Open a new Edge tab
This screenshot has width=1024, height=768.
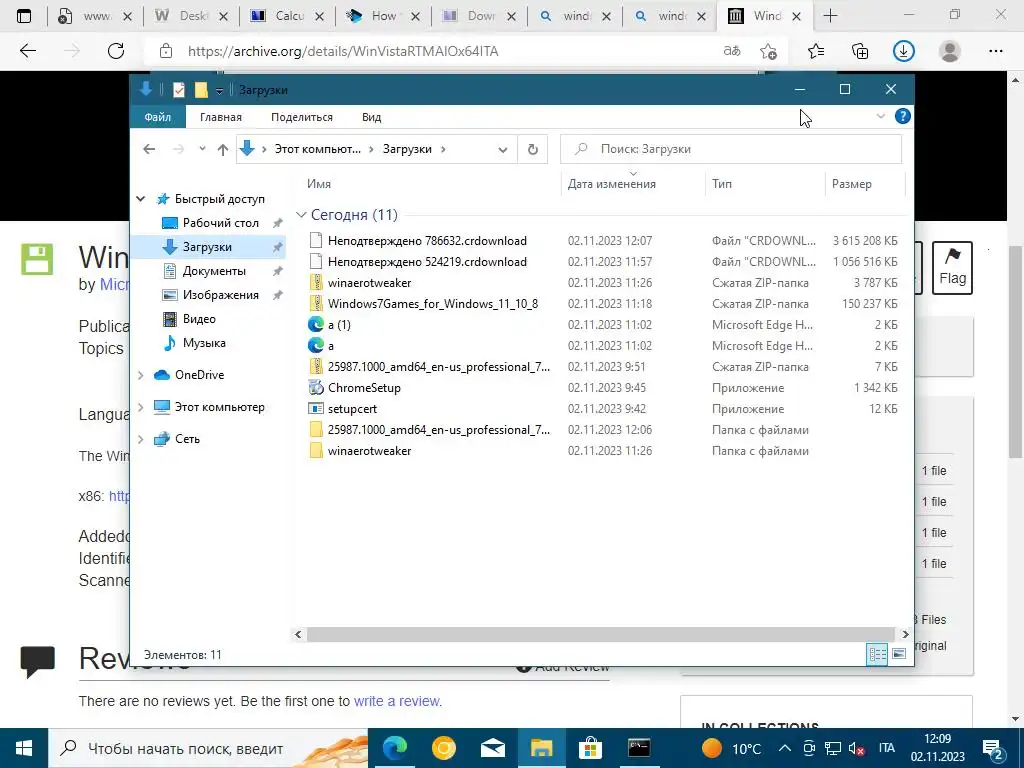pos(830,16)
